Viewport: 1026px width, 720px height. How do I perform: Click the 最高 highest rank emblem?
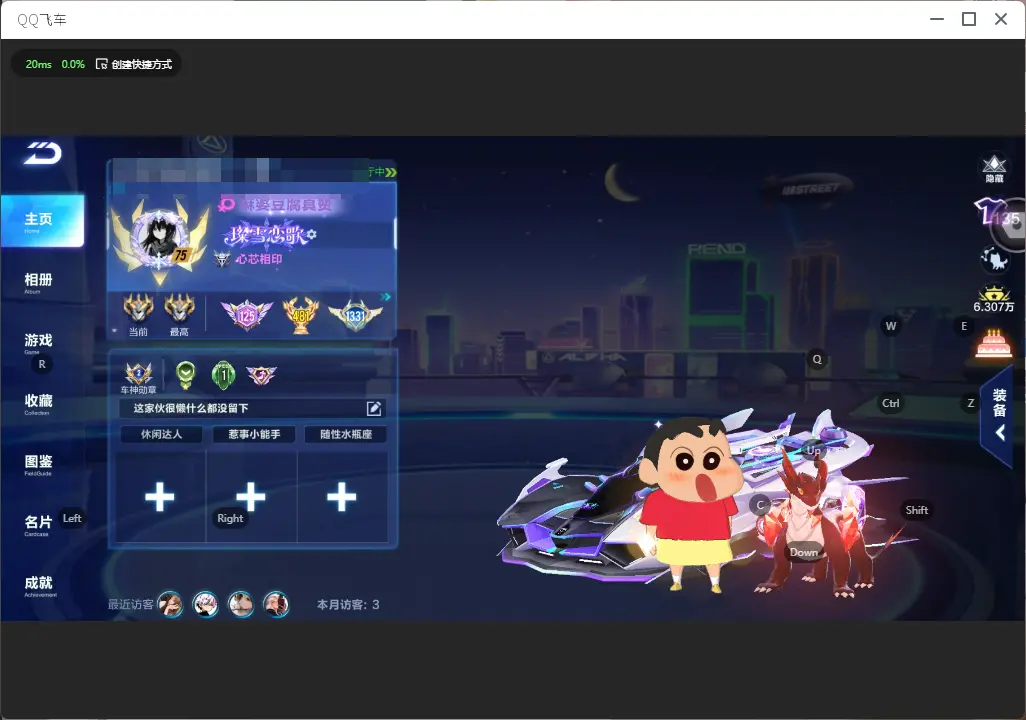point(179,308)
